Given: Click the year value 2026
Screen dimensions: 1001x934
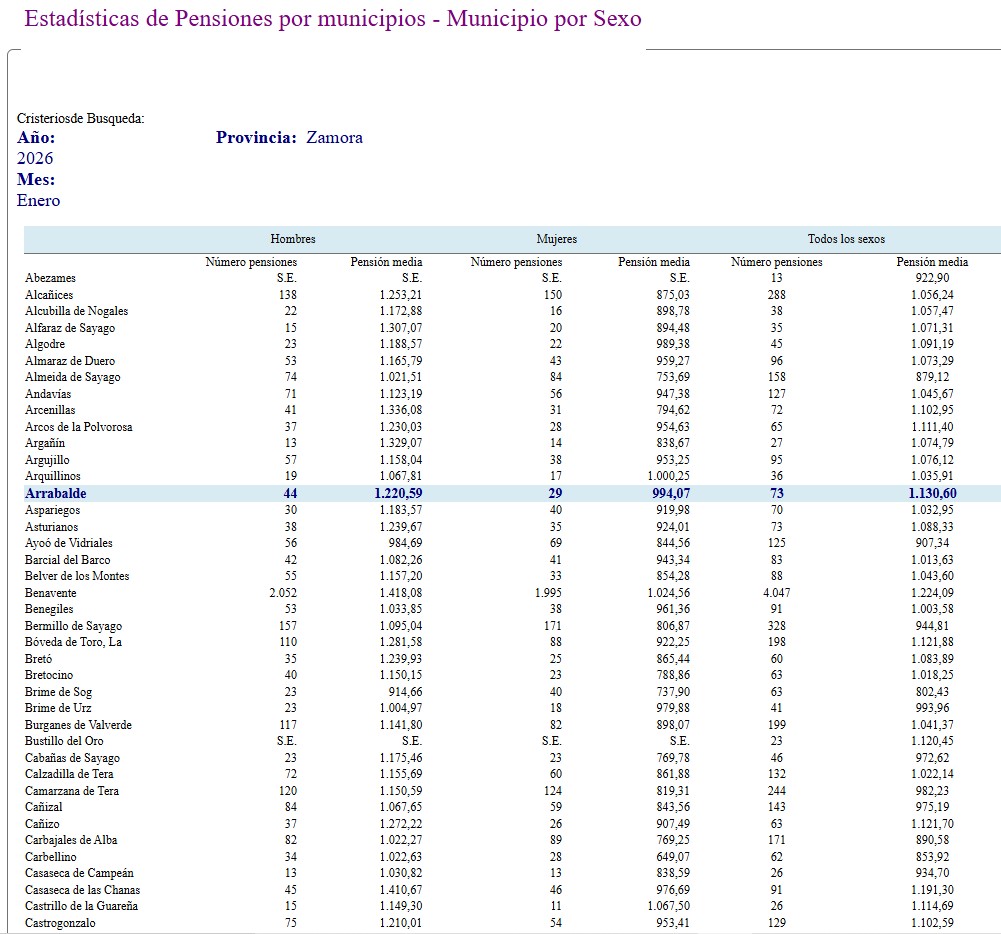Looking at the screenshot, I should (35, 159).
